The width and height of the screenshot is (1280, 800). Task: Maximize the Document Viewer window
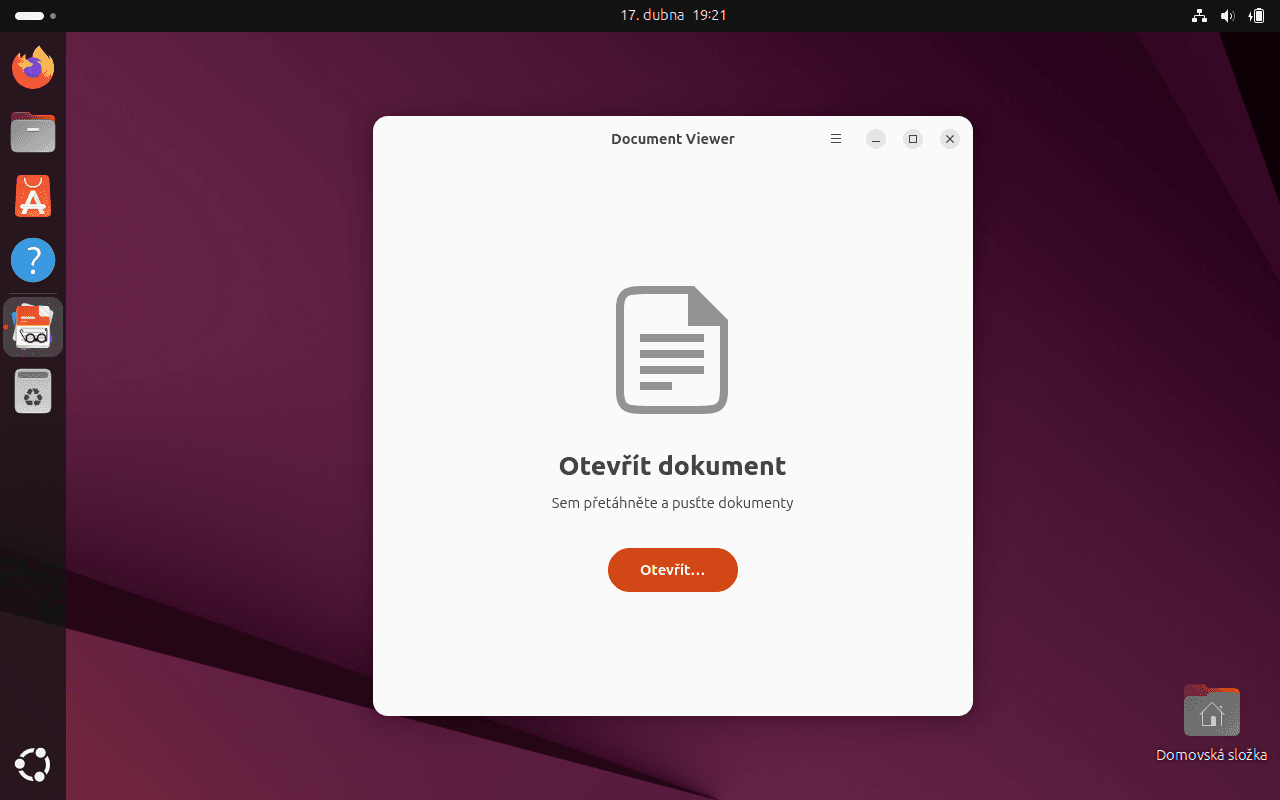pos(913,139)
